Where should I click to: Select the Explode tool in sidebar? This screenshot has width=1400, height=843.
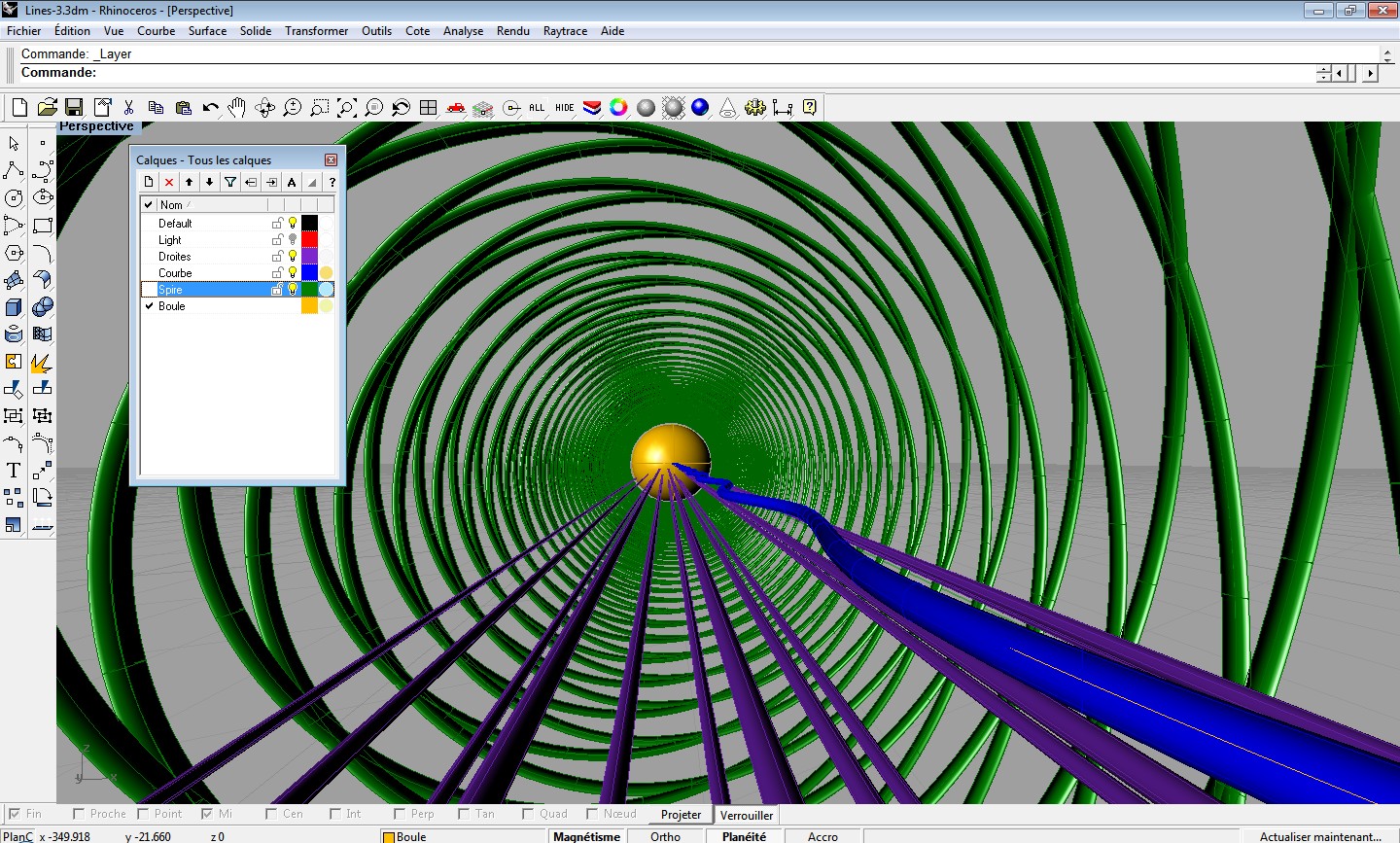[42, 362]
